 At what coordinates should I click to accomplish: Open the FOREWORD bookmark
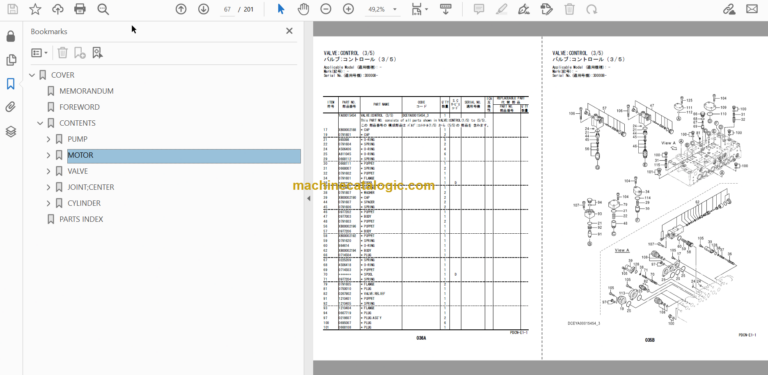(x=79, y=107)
